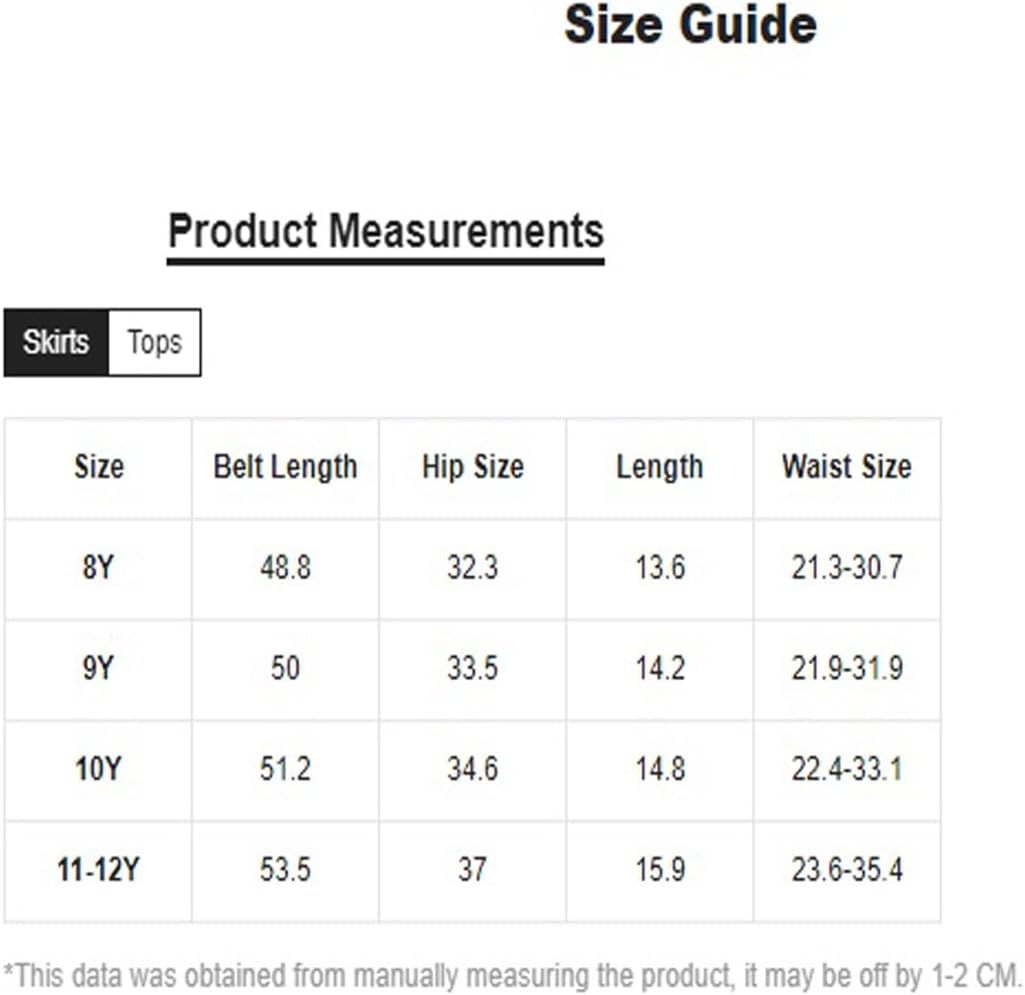Viewport: 1025px width, 995px height.
Task: Click the 23.6-35.4 waist size cell
Action: [x=847, y=870]
